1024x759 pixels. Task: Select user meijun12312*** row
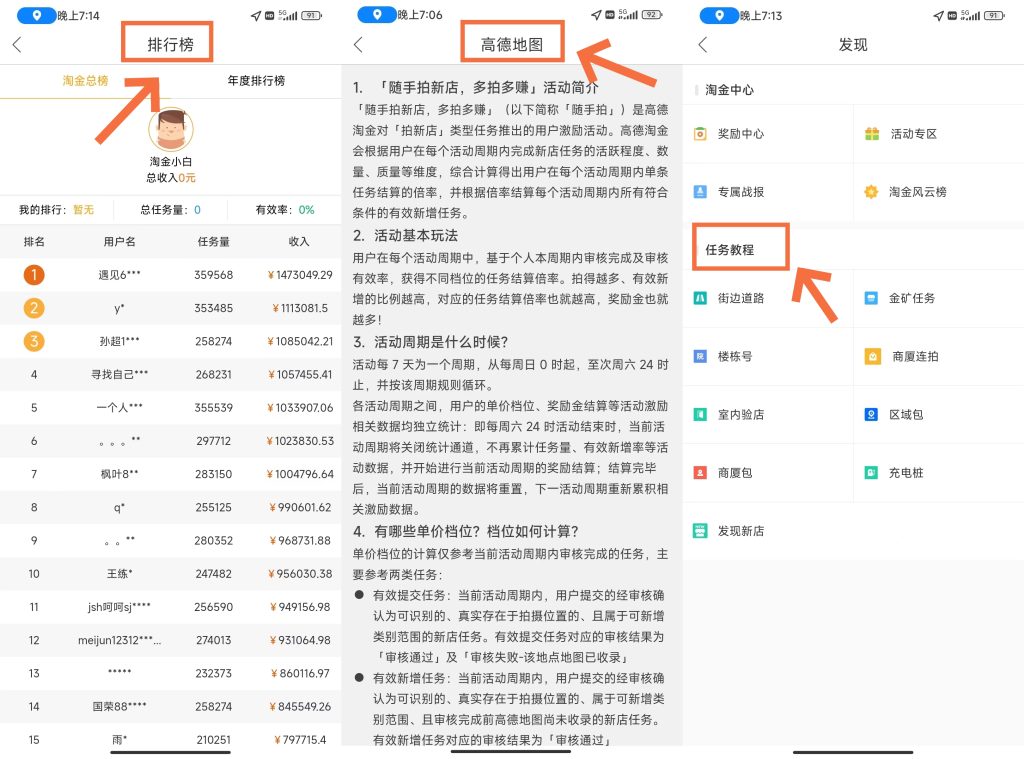click(170, 640)
